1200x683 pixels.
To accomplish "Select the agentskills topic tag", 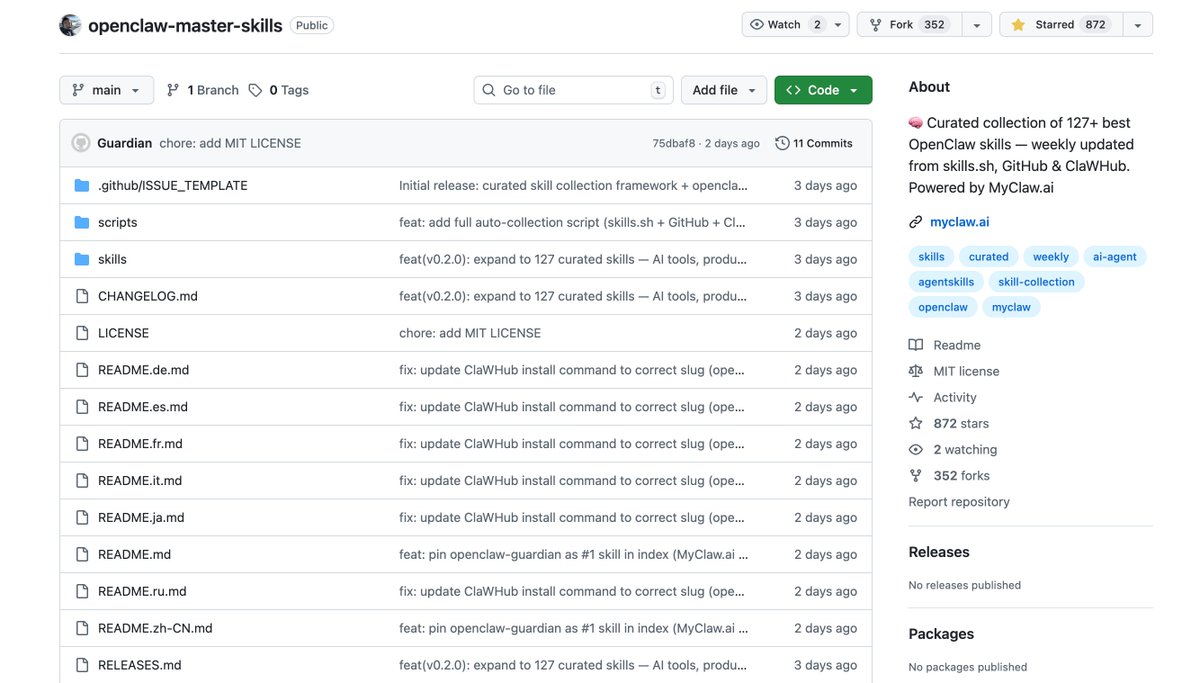I will (946, 282).
